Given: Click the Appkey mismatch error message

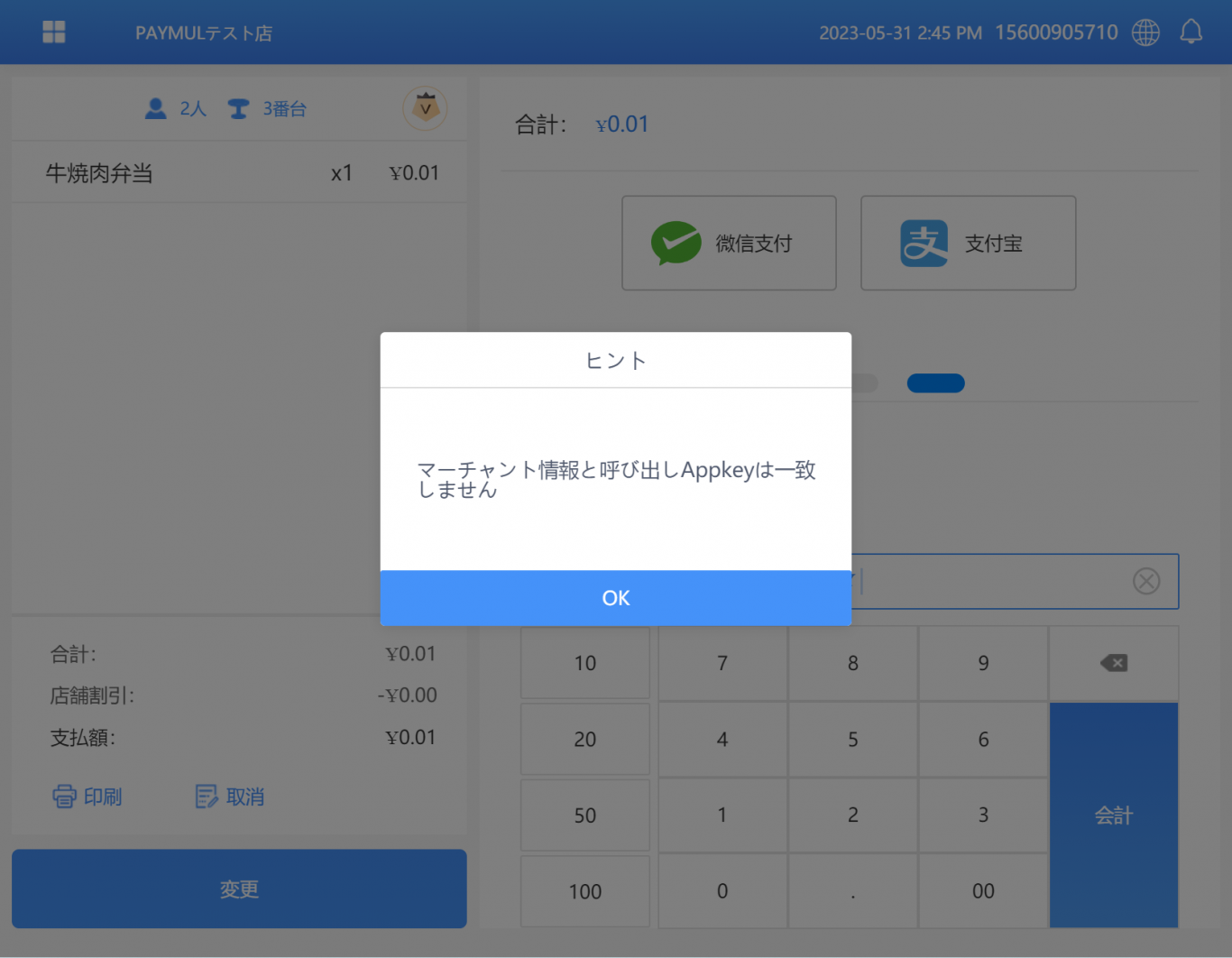Looking at the screenshot, I should (x=616, y=479).
